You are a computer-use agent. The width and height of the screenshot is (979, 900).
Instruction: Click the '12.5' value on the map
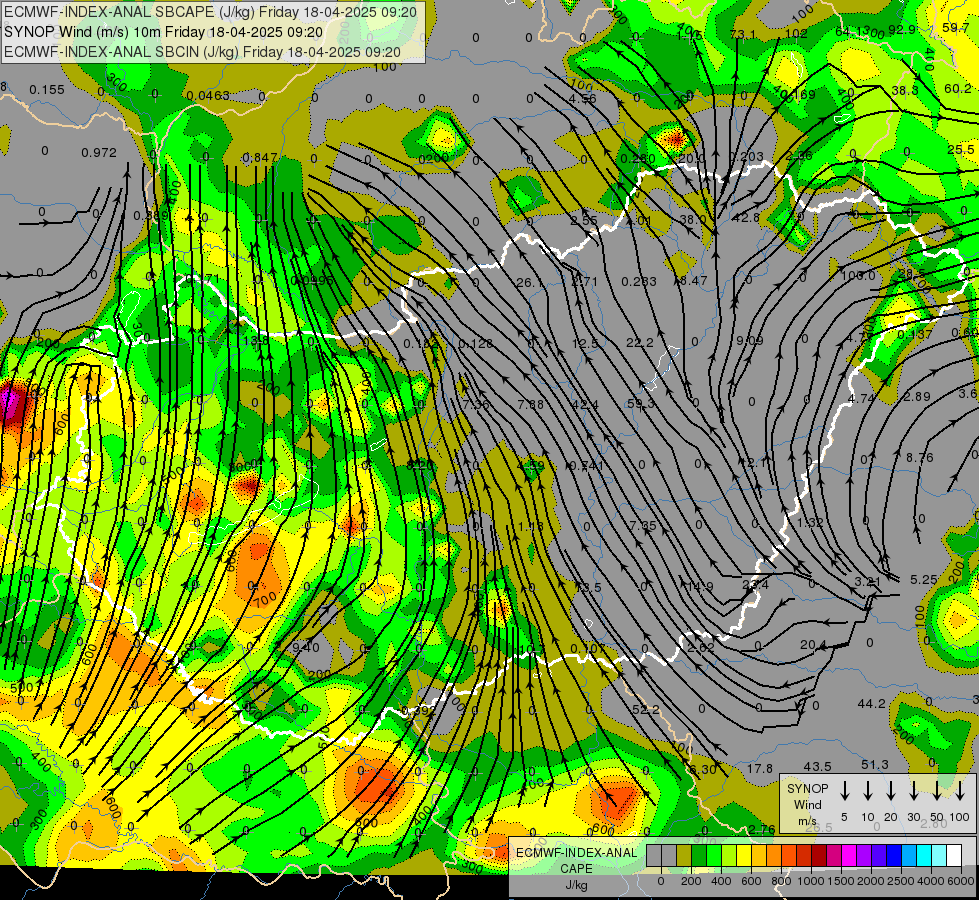(x=585, y=344)
